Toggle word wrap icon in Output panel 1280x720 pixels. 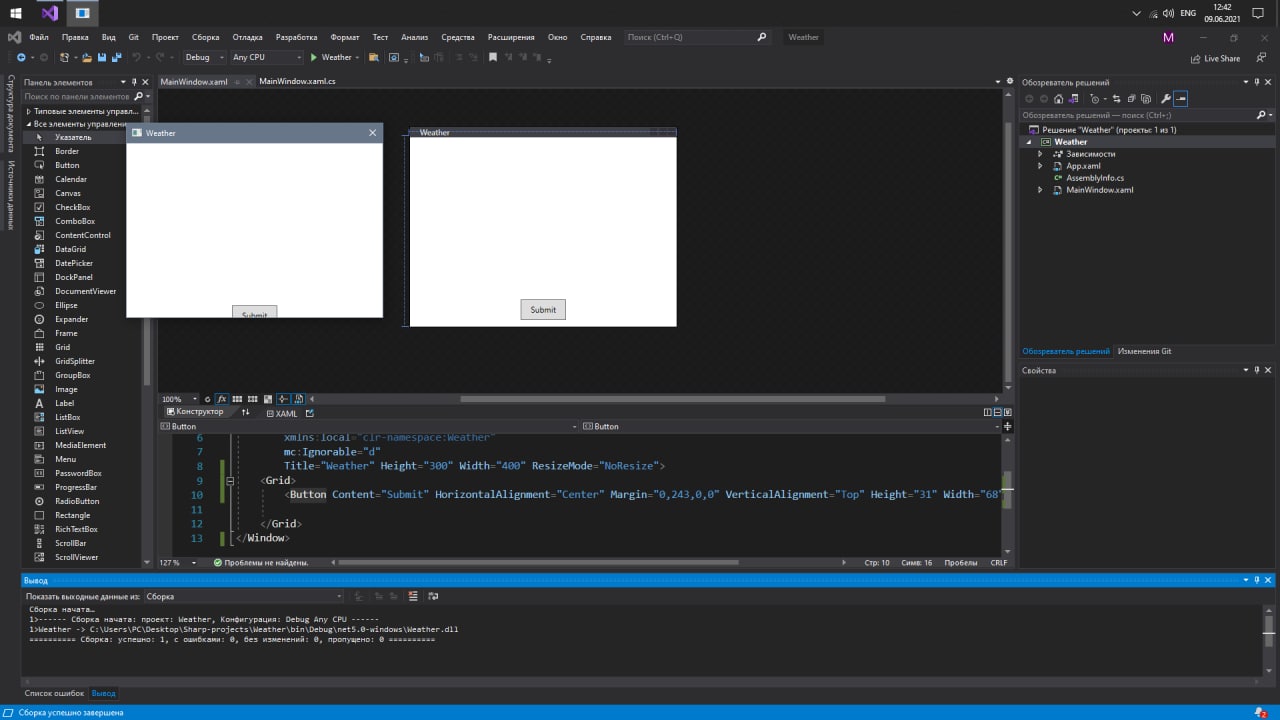[x=433, y=596]
